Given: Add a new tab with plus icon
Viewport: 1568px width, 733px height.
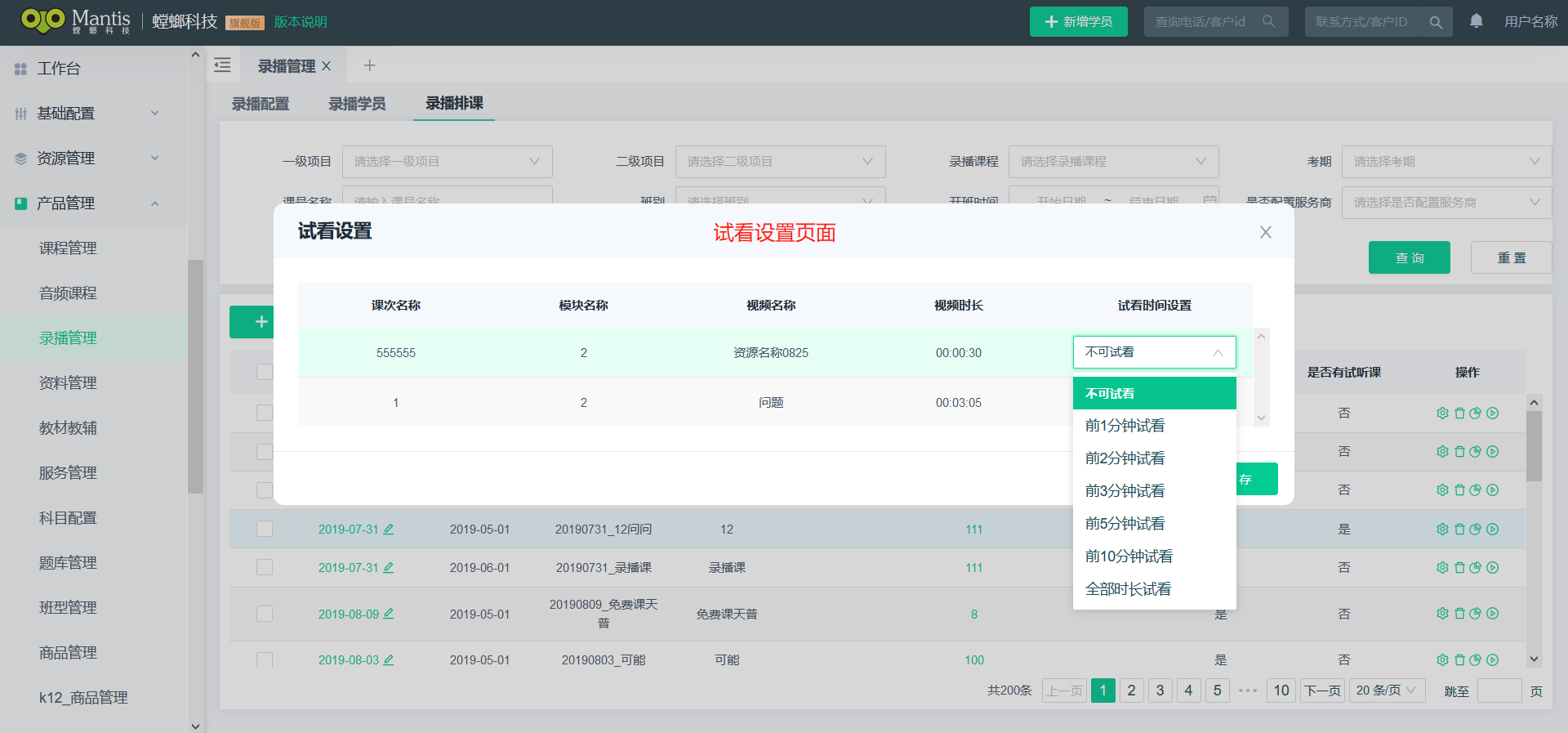Looking at the screenshot, I should click(369, 65).
